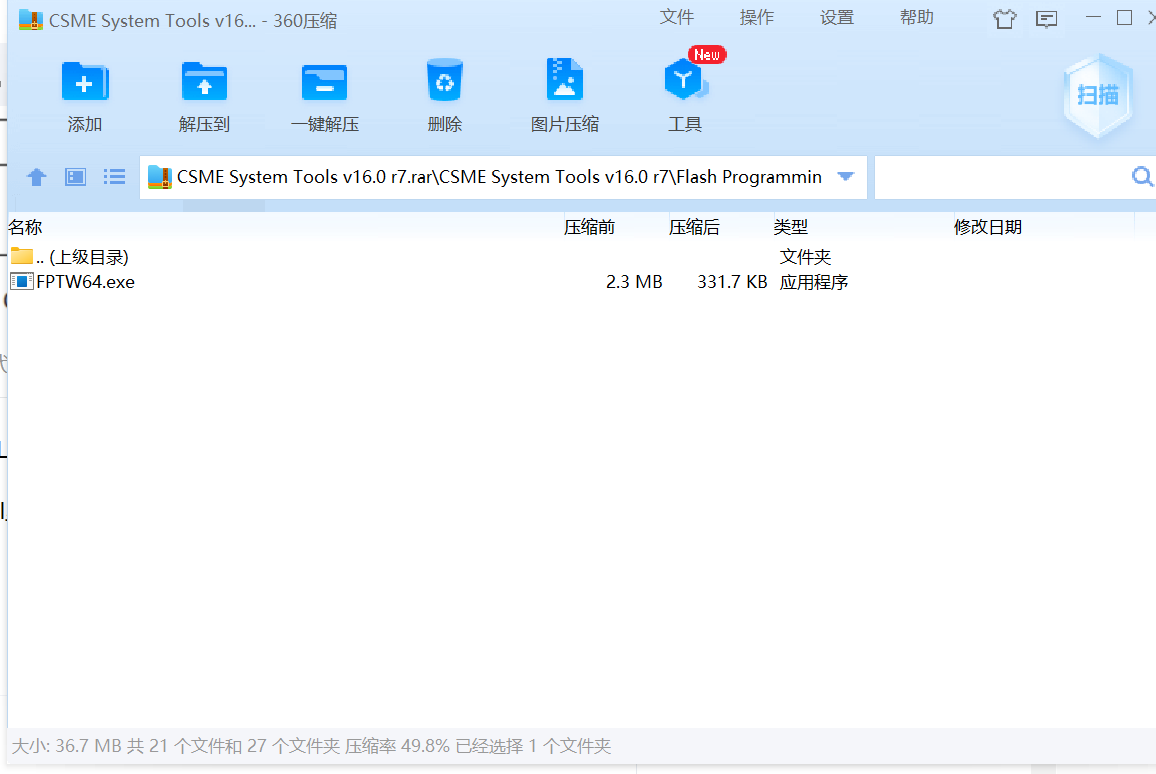Maximize the 360压缩 window
Image resolution: width=1156 pixels, height=774 pixels.
(x=1124, y=18)
